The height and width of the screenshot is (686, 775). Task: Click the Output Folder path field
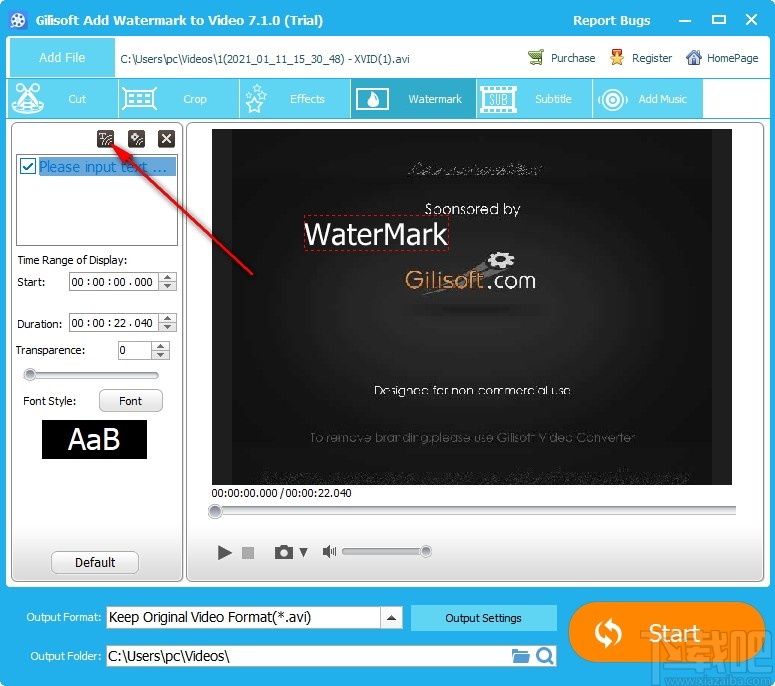point(308,656)
